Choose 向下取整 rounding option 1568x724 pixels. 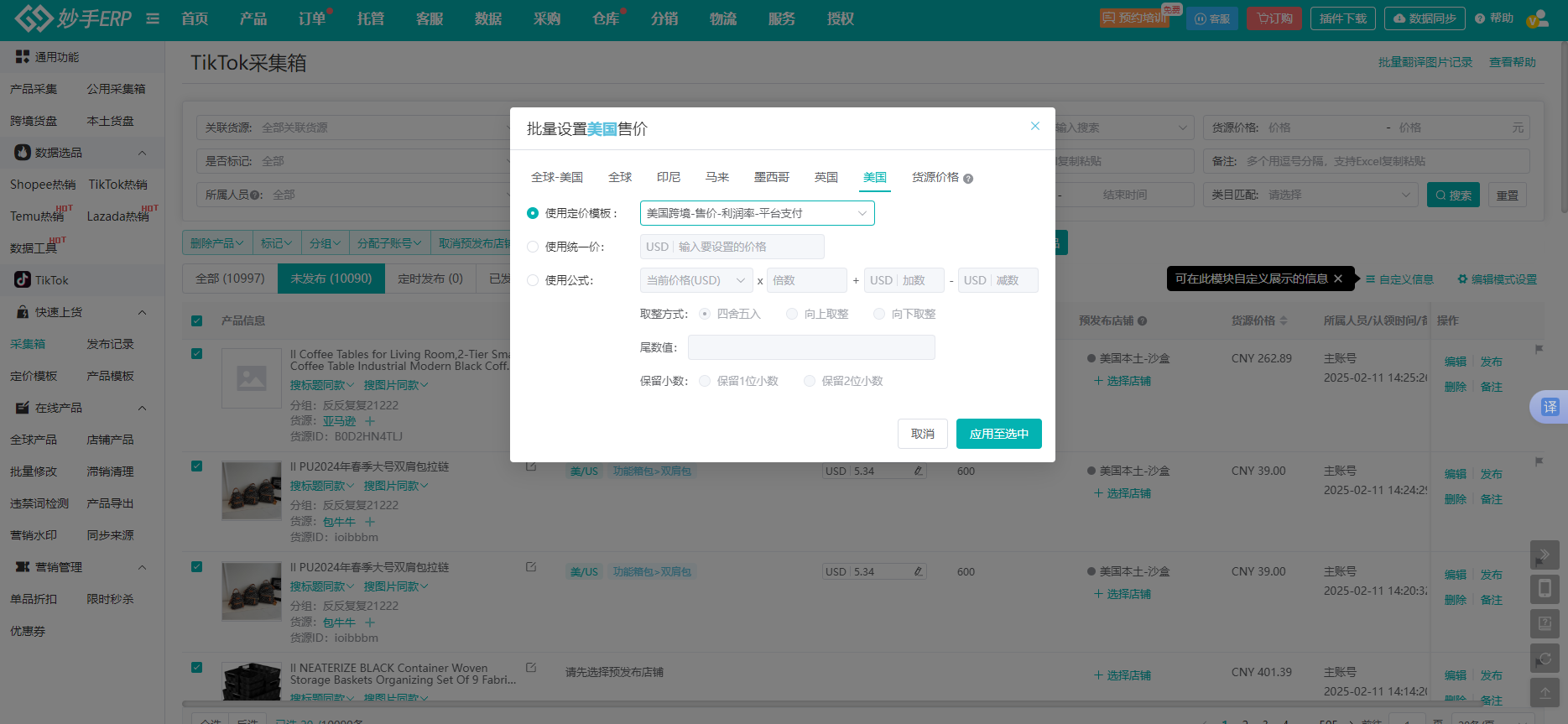coord(879,314)
